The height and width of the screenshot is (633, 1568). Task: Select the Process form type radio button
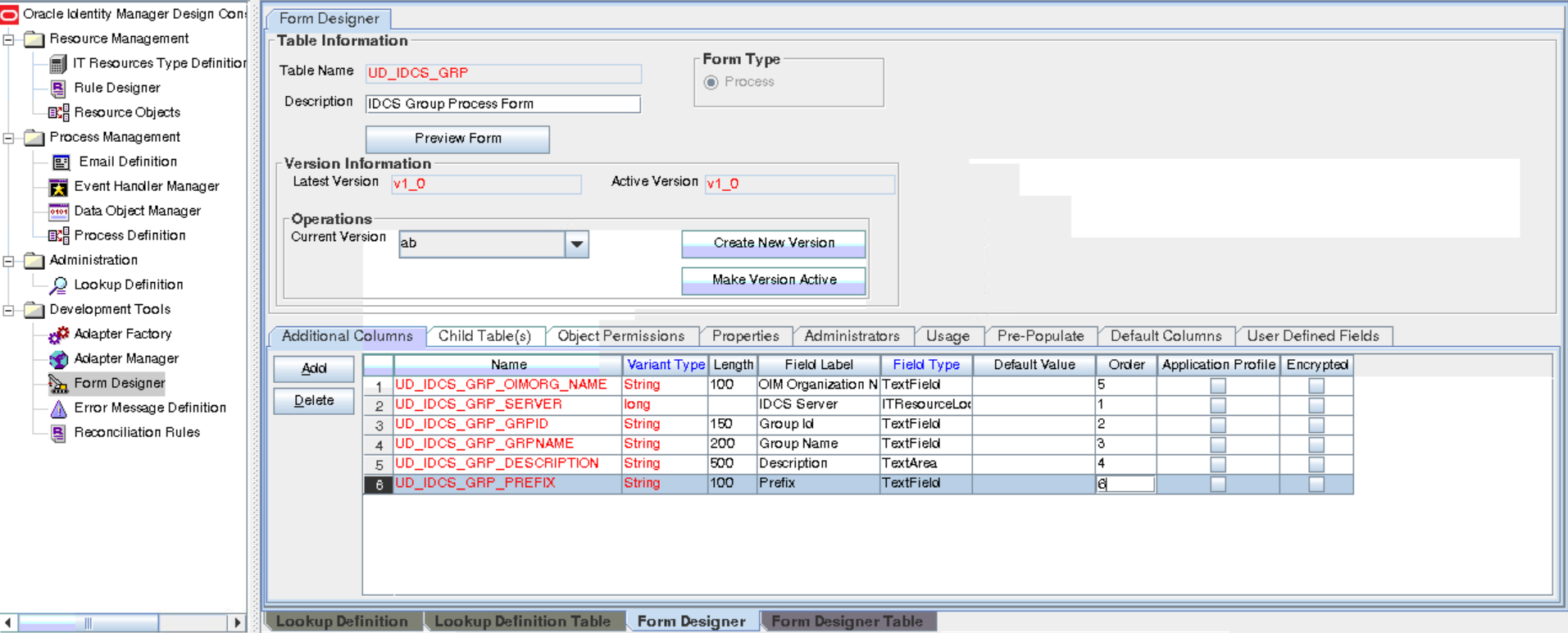[711, 82]
